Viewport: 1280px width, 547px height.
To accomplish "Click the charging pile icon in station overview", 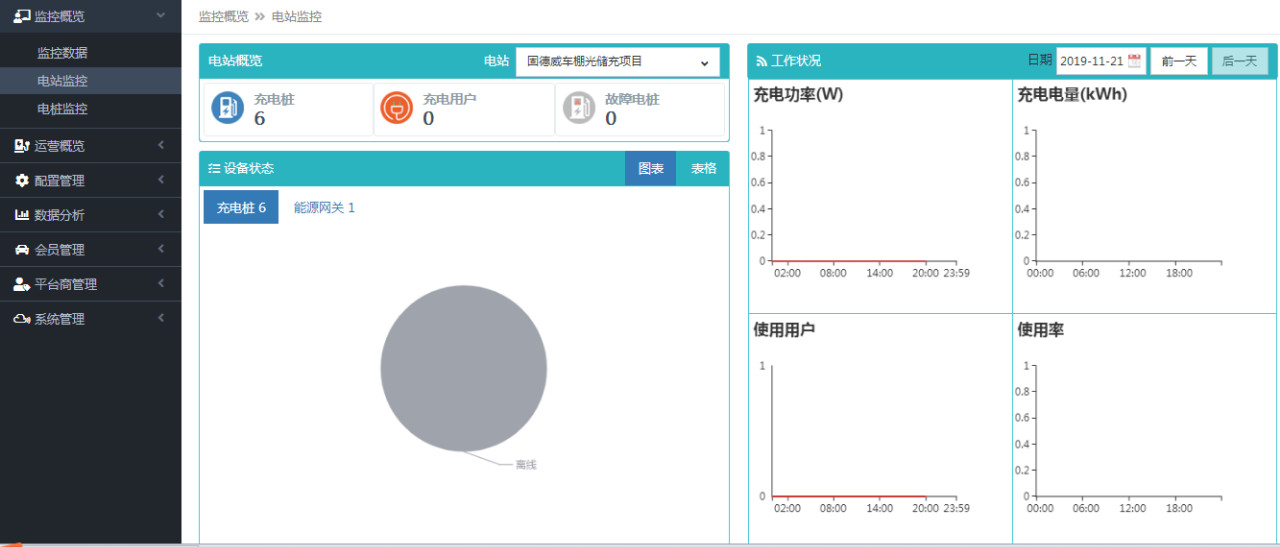I will [x=228, y=108].
